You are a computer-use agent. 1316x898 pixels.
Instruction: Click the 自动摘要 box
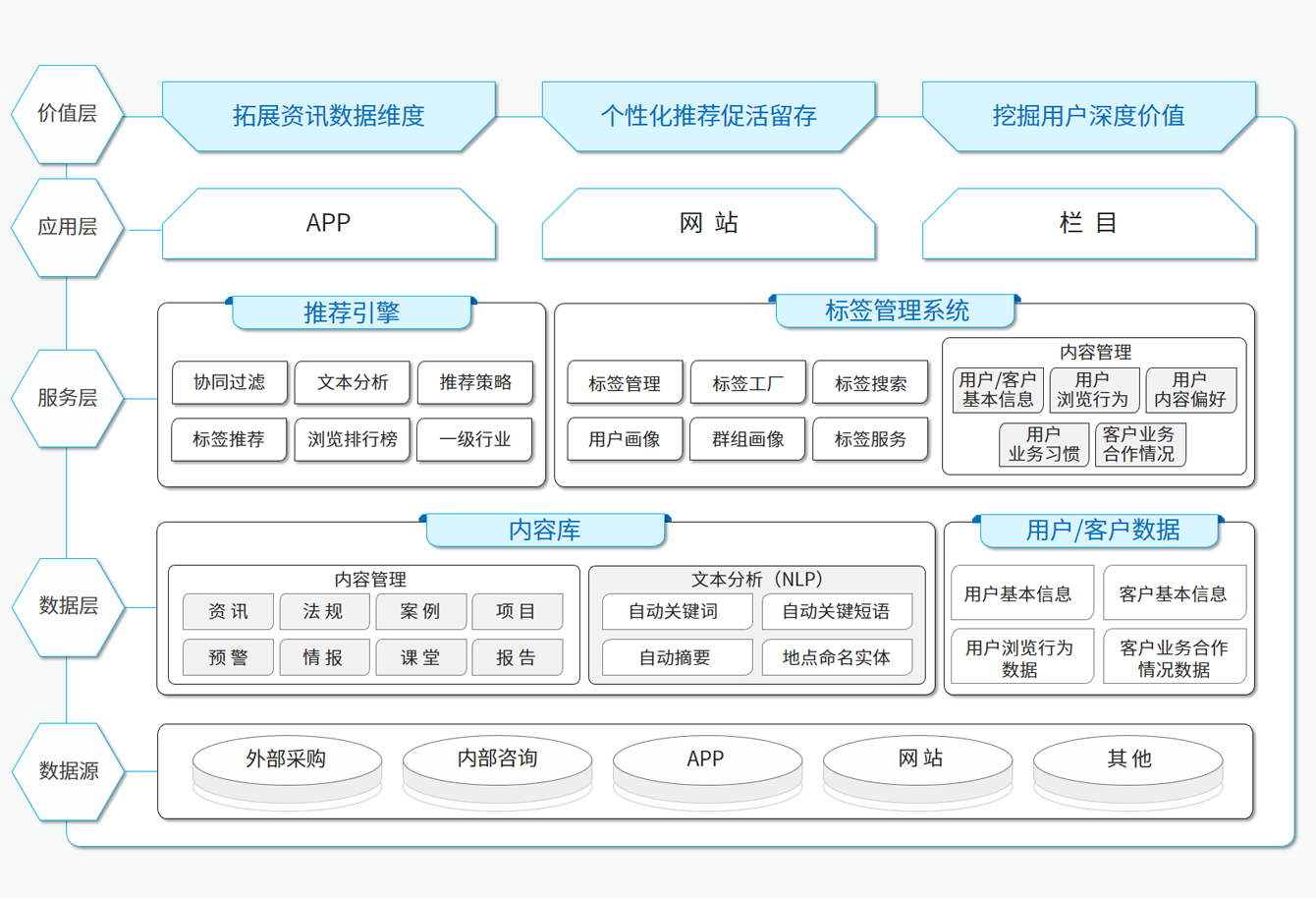[x=677, y=657]
